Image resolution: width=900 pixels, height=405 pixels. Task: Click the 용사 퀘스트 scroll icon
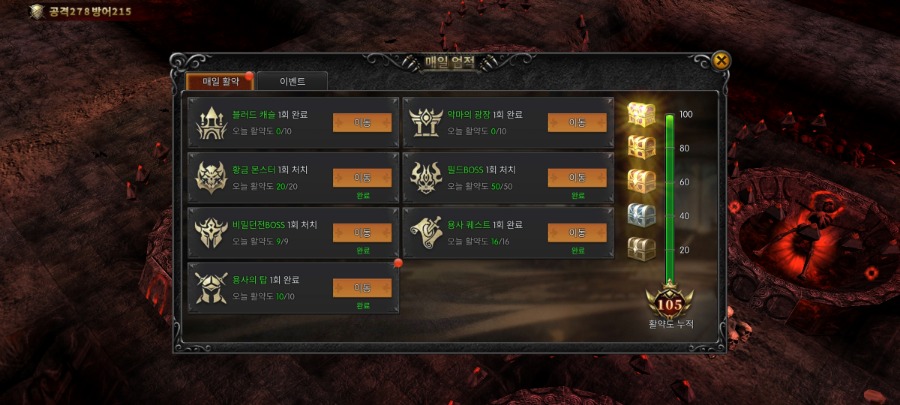coord(426,232)
